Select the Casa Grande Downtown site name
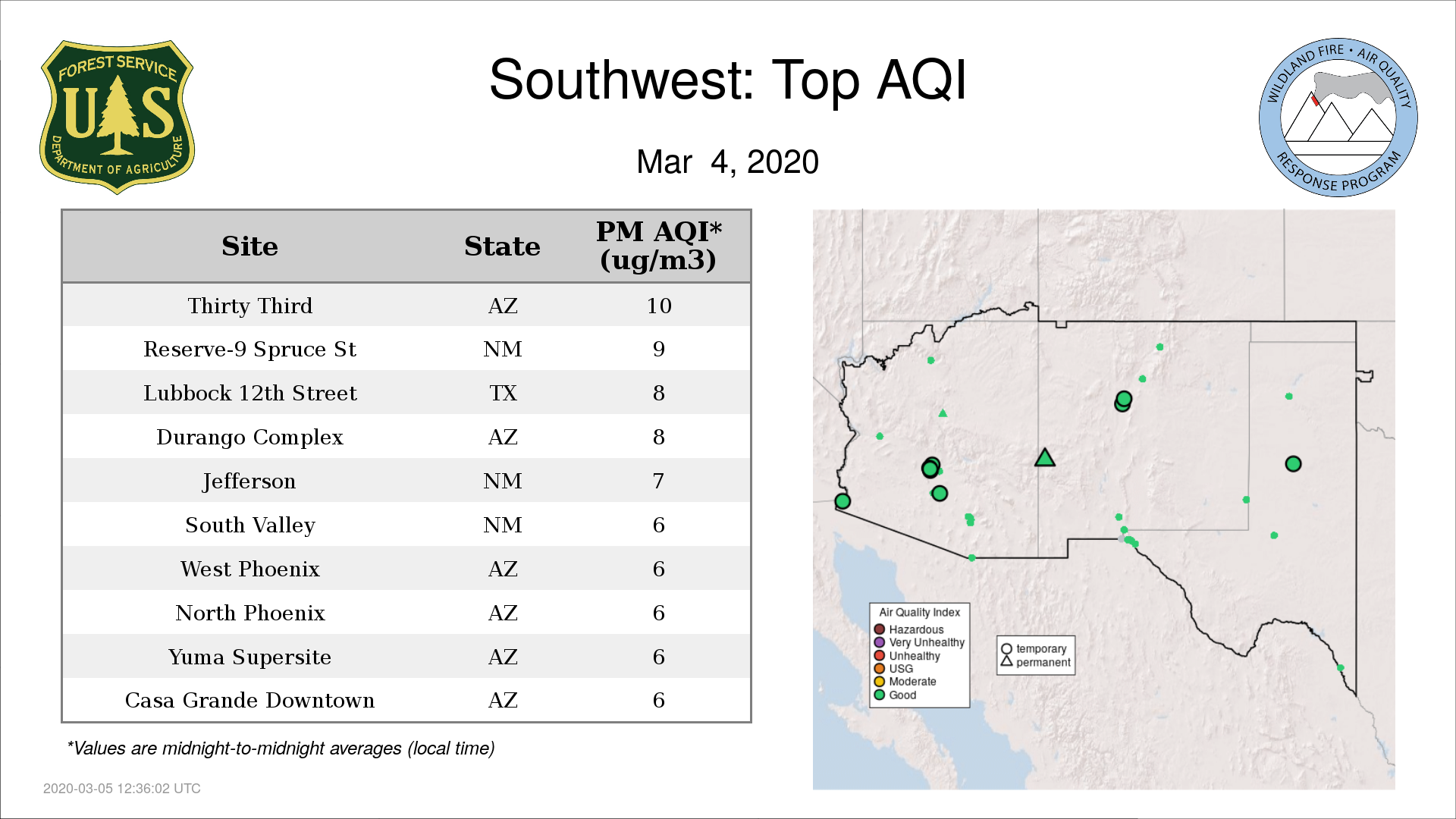This screenshot has width=1456, height=819. point(249,701)
